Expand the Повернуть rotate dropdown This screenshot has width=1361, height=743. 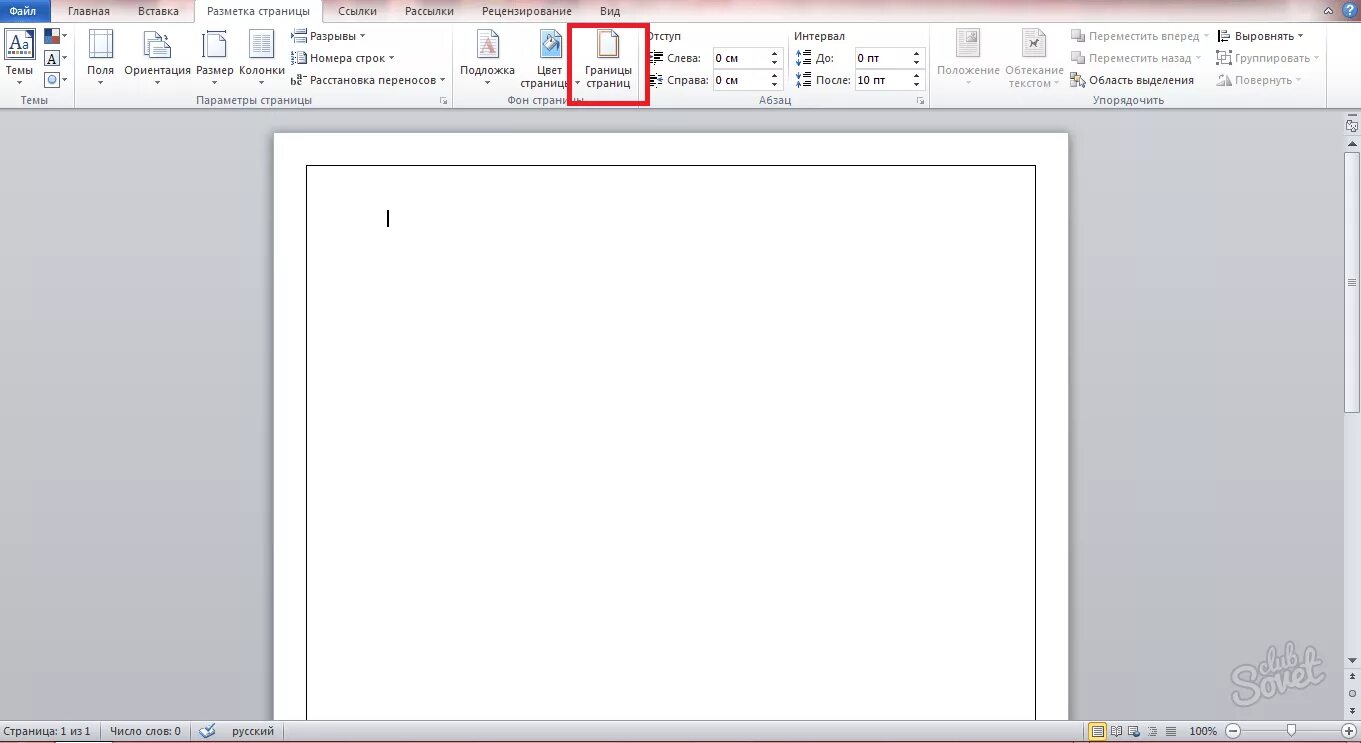1259,80
